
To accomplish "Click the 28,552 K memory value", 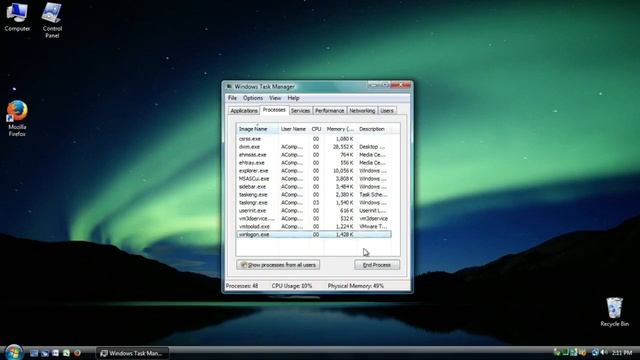I will pos(343,147).
